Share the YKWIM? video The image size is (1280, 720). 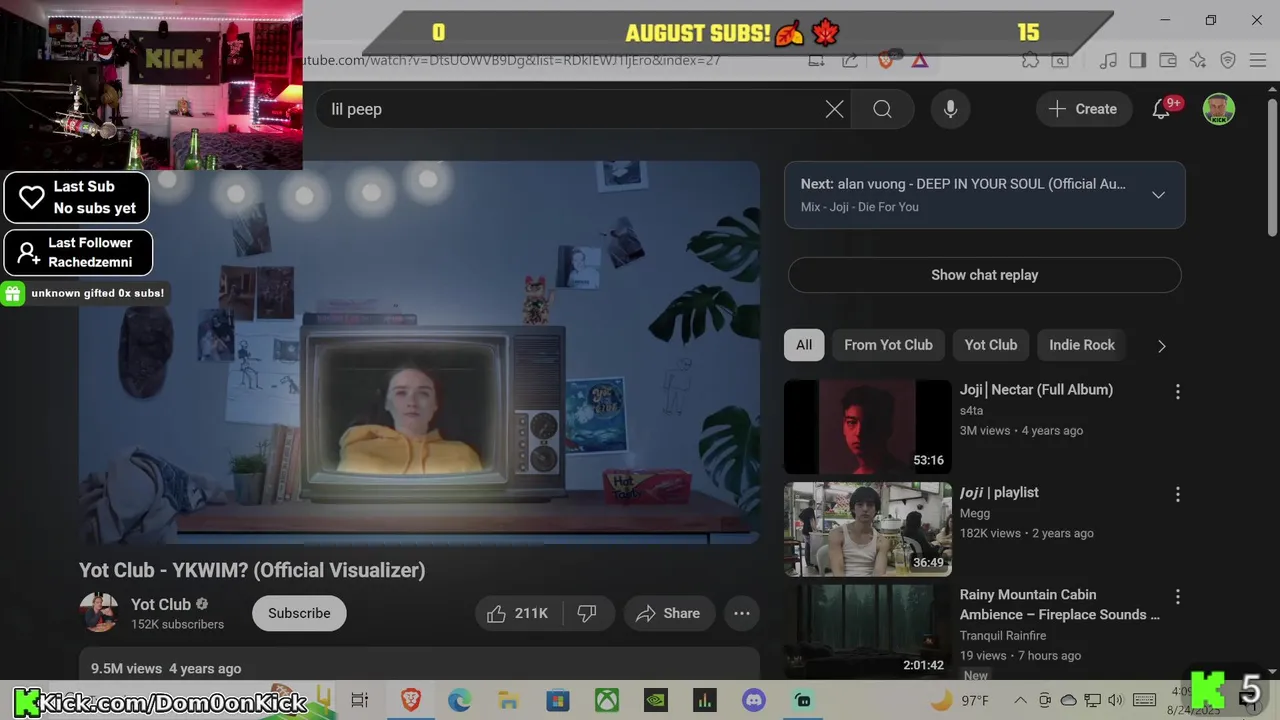click(668, 613)
